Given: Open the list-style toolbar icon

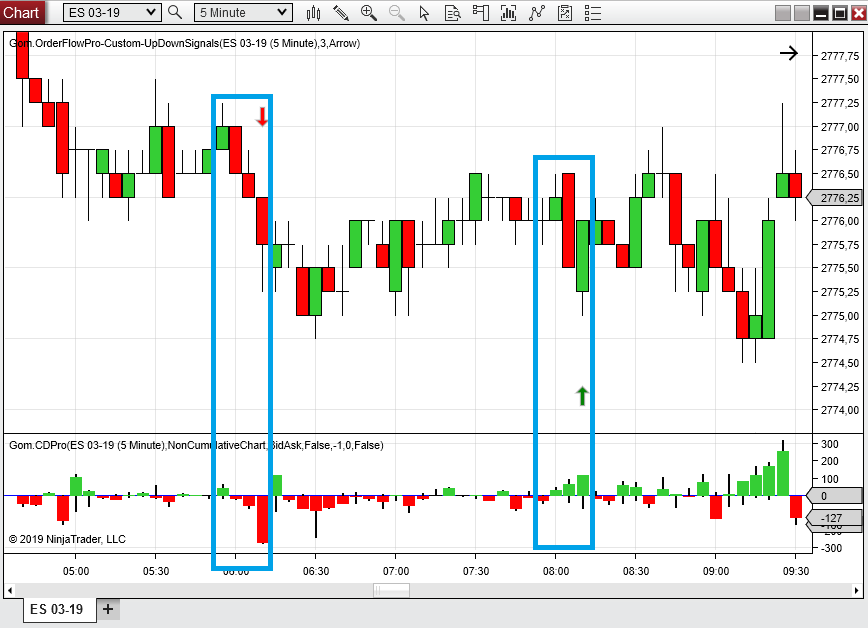Looking at the screenshot, I should [593, 13].
